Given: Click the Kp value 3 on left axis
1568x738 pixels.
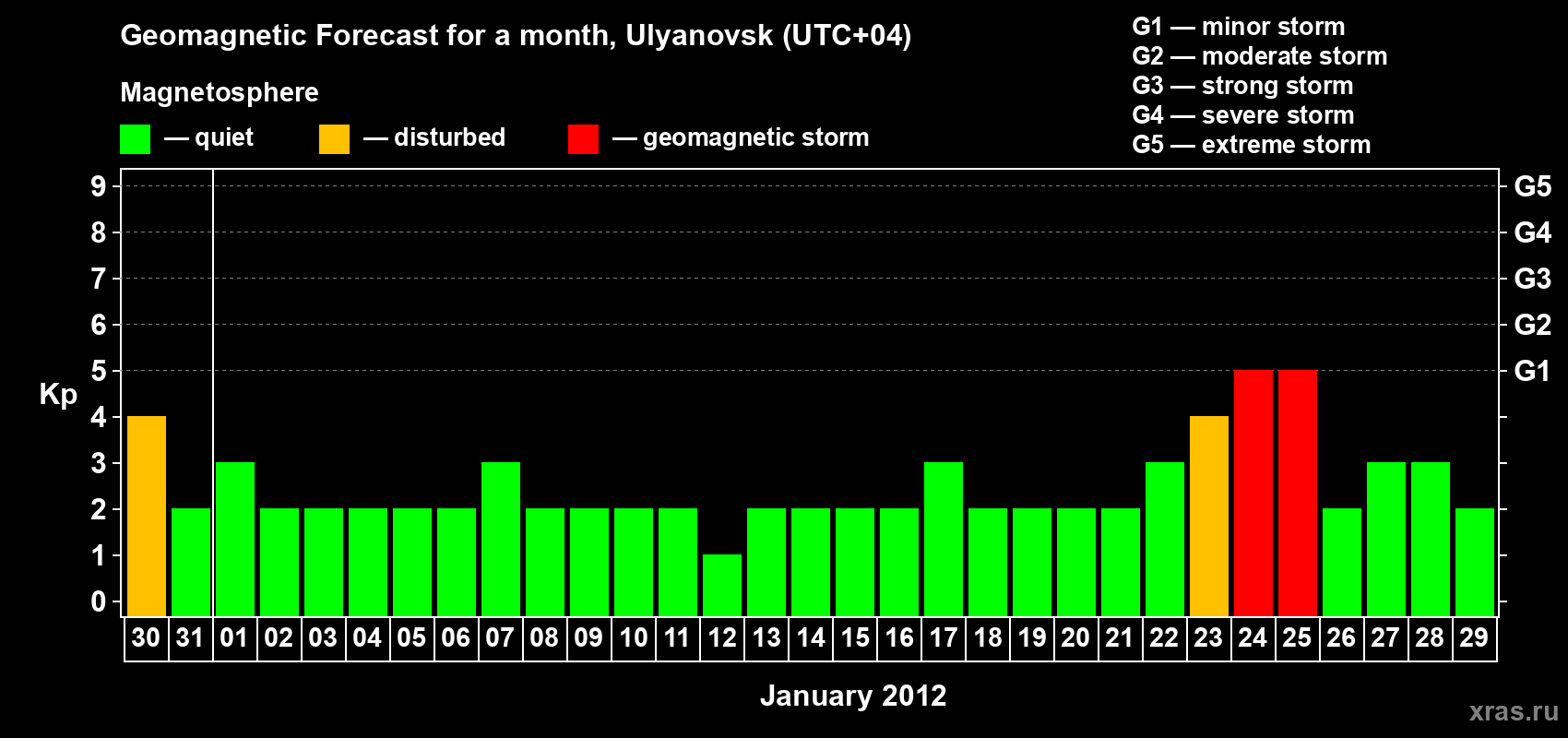Looking at the screenshot, I should [99, 463].
